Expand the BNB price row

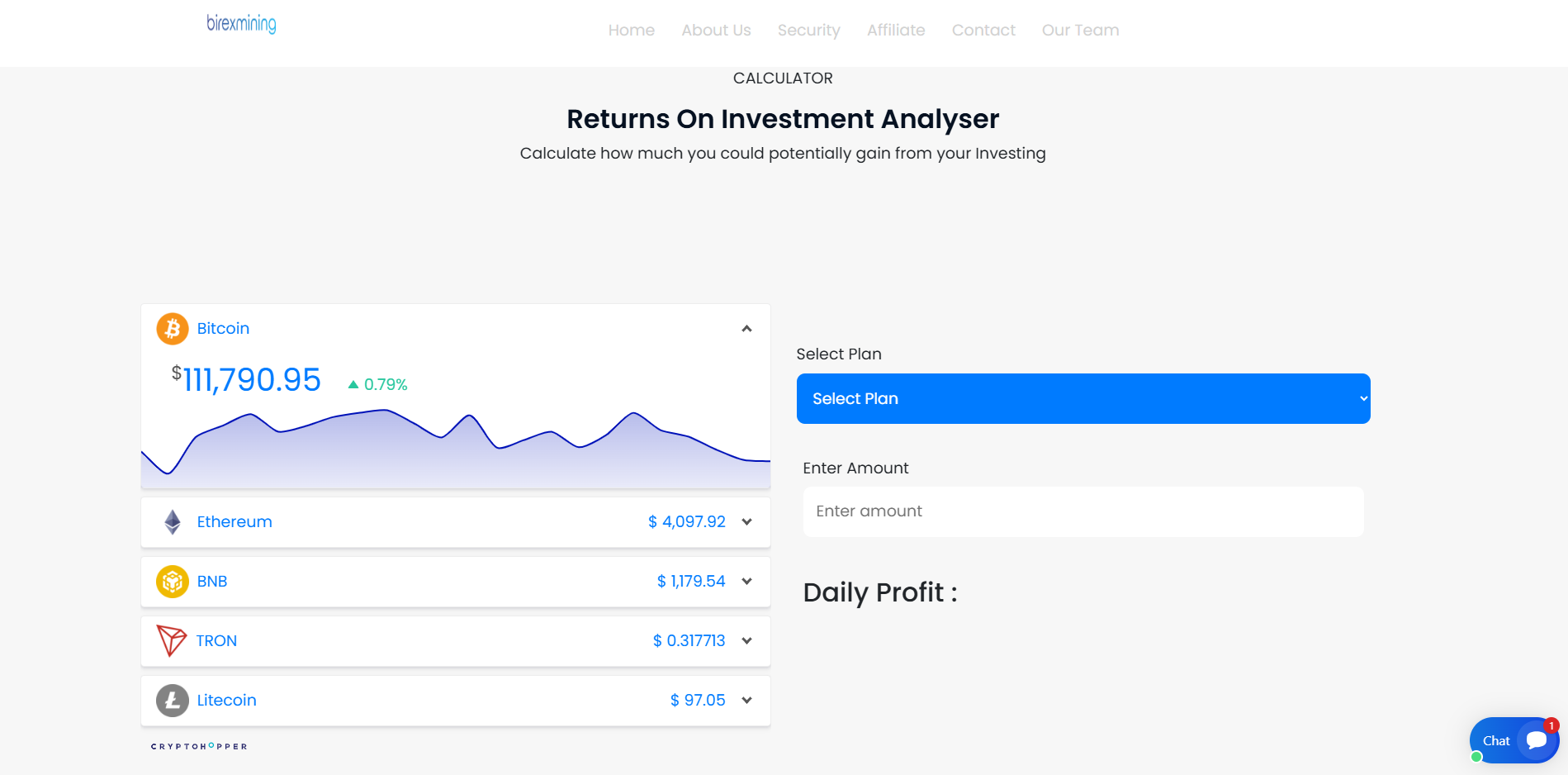(x=746, y=582)
